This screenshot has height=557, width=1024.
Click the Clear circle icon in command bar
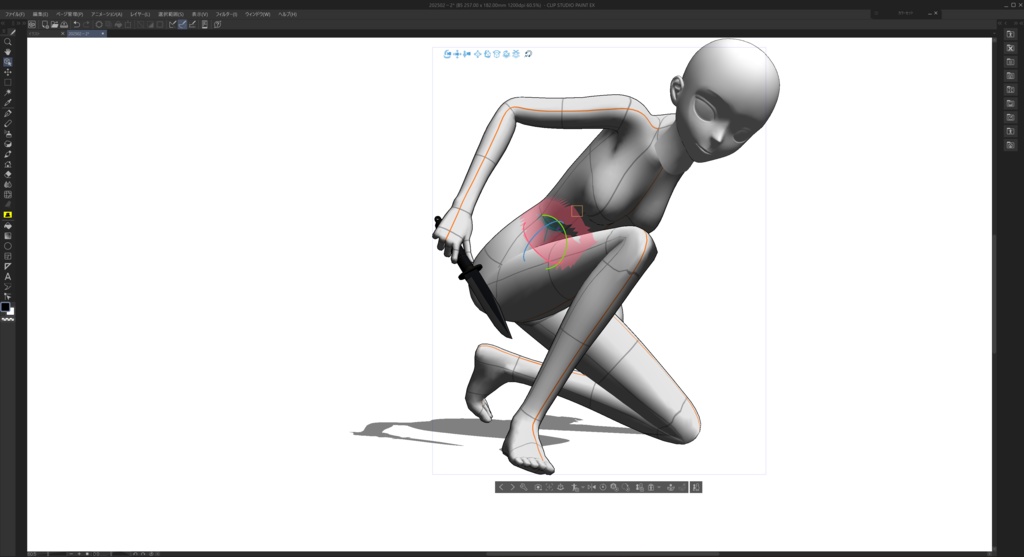(99, 24)
